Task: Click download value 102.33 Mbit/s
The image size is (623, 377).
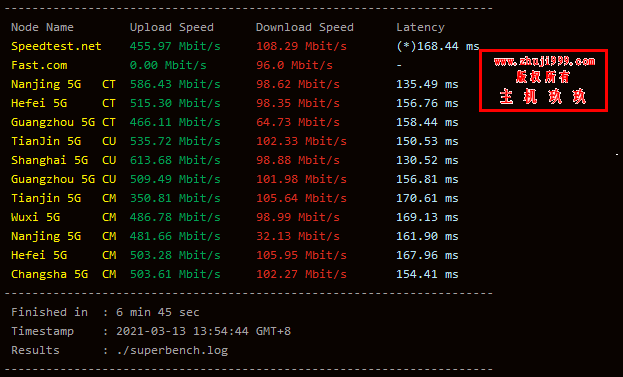Action: [301, 141]
